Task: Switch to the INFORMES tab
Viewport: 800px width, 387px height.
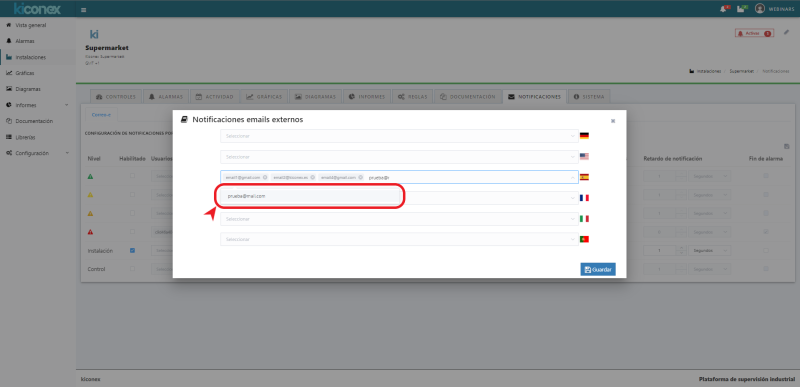Action: point(367,96)
